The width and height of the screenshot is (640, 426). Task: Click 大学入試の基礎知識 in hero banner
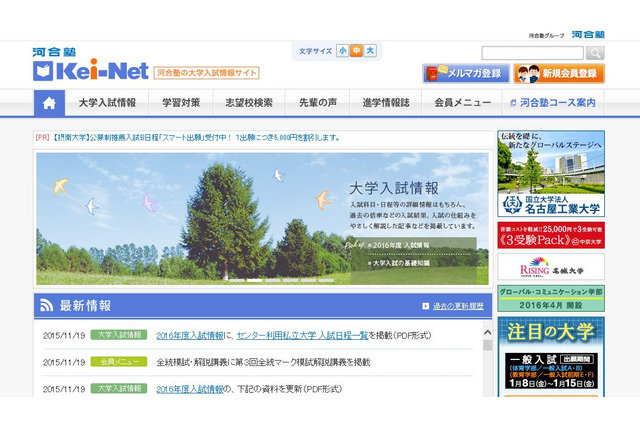401,263
